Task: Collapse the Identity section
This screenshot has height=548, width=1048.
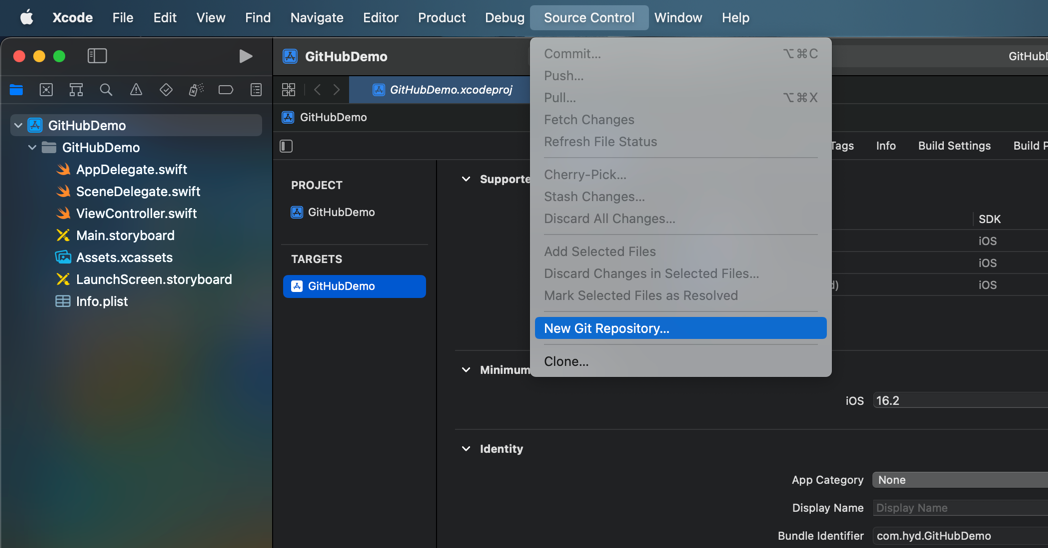Action: 466,449
